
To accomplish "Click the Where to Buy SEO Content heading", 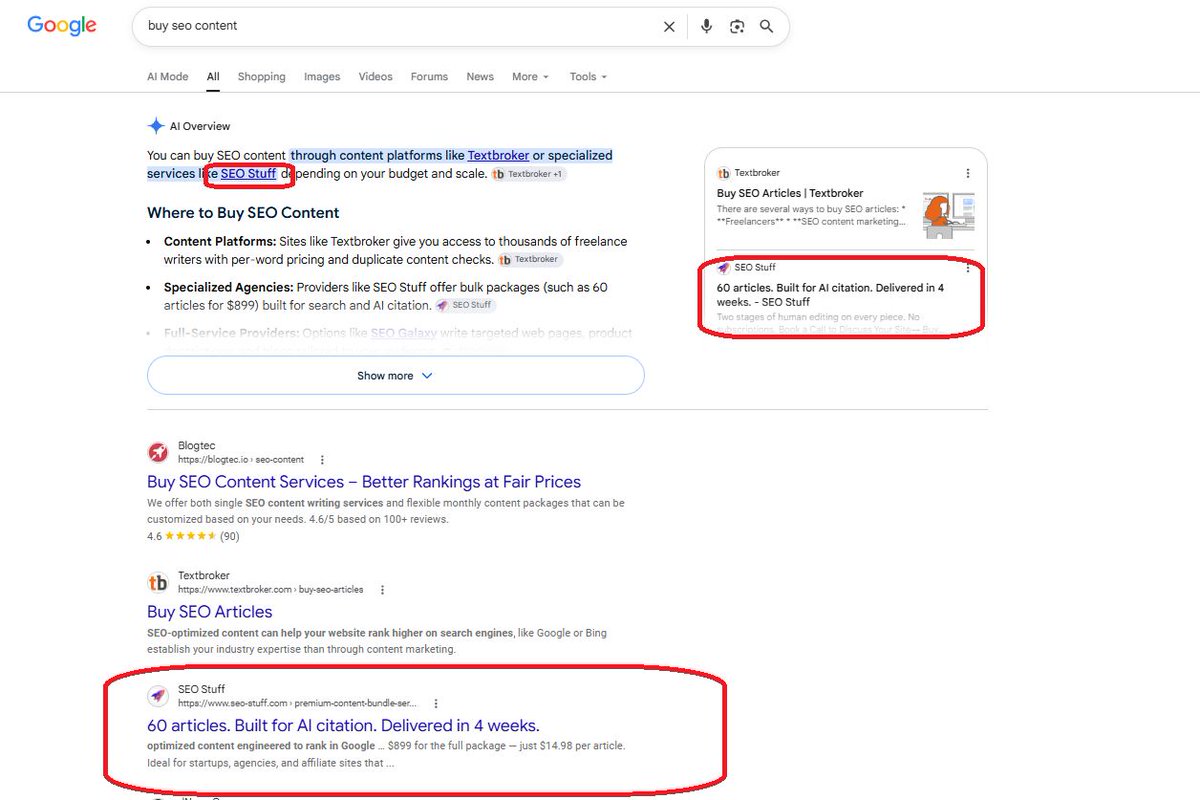I will (243, 213).
